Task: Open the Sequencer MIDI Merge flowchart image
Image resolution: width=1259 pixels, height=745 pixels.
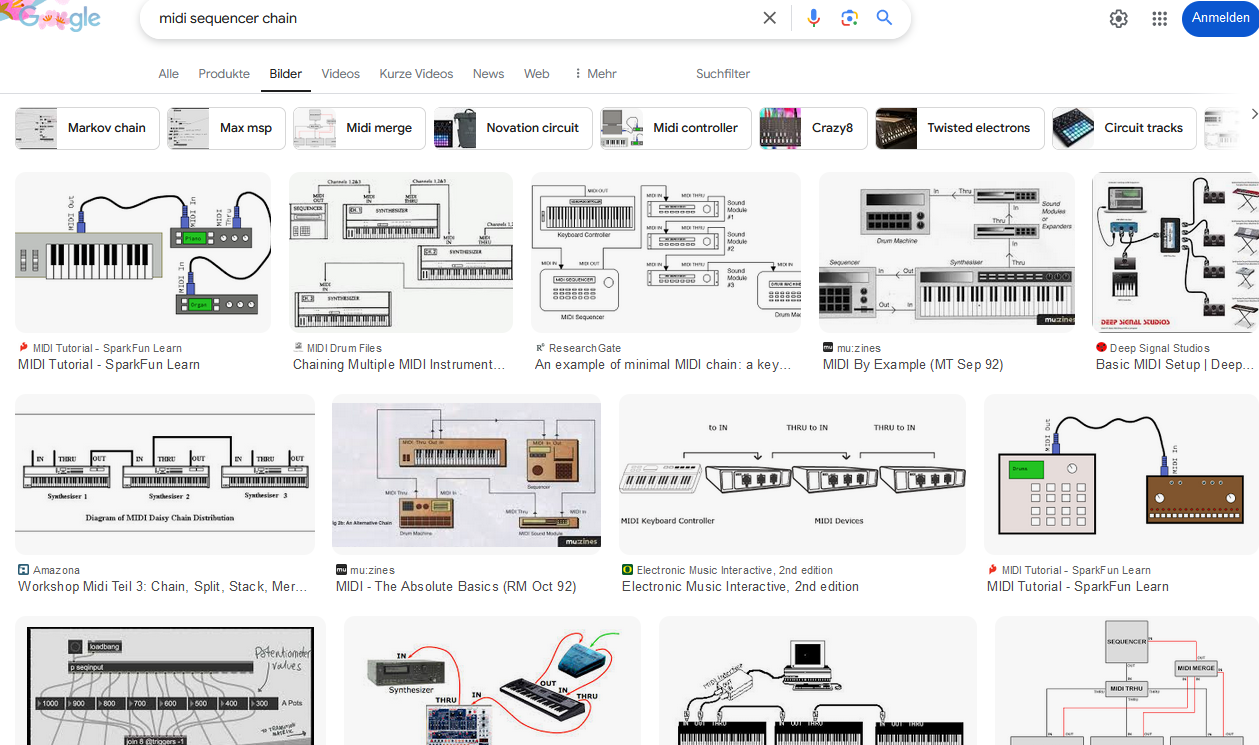Action: coord(1127,680)
